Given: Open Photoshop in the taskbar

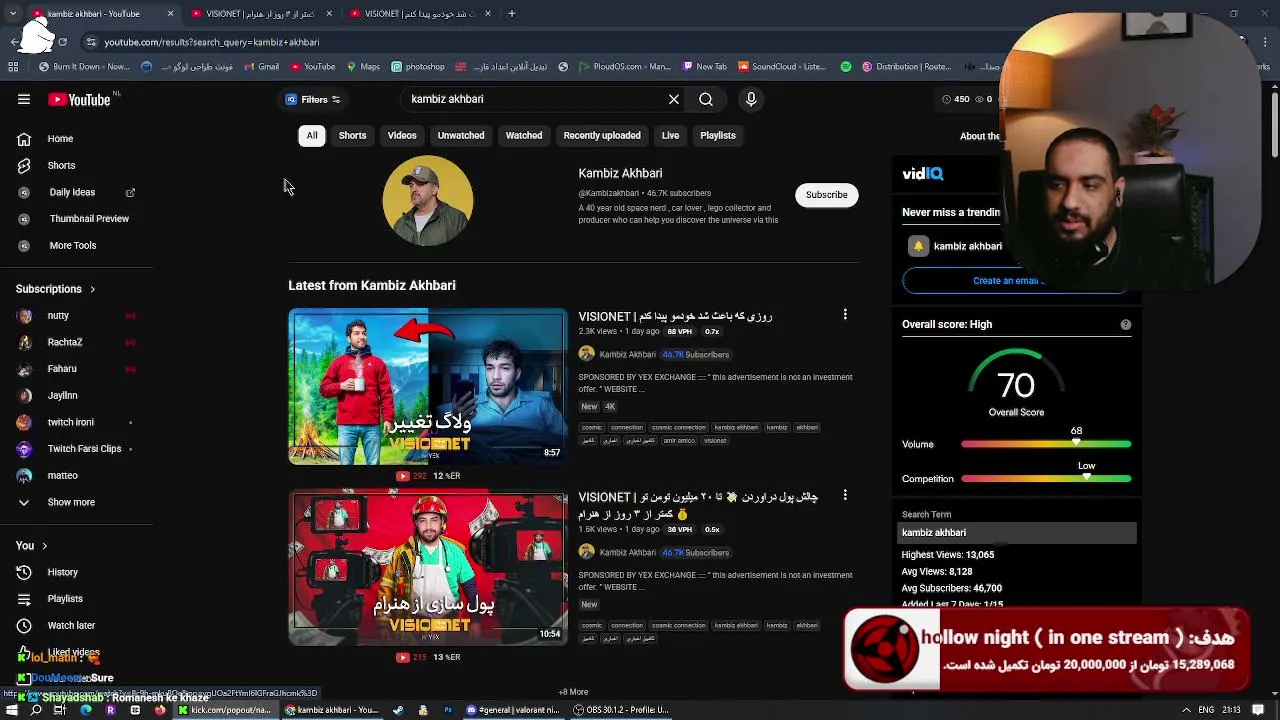Looking at the screenshot, I should tap(447, 710).
